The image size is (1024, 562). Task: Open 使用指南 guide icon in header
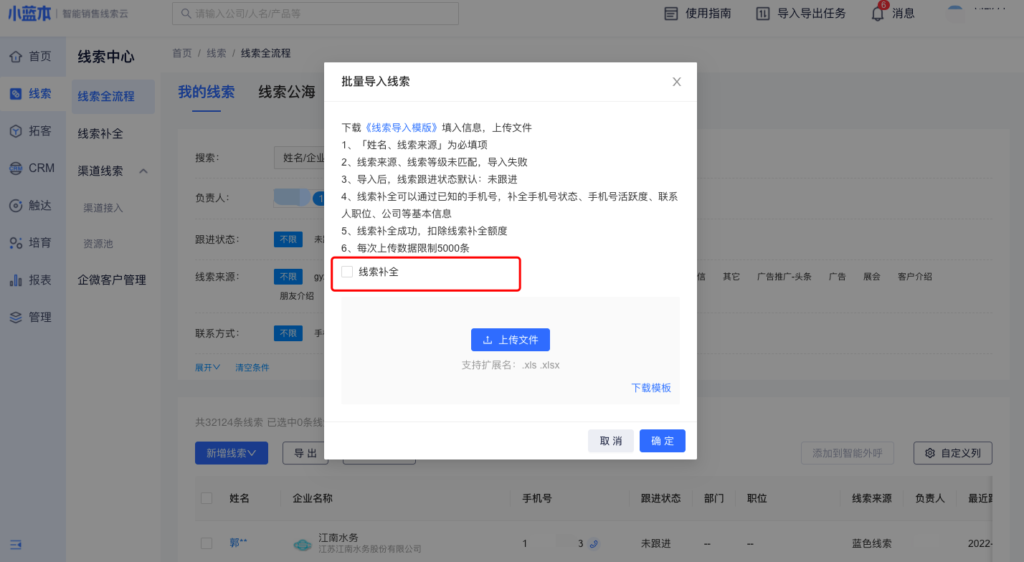tap(671, 14)
